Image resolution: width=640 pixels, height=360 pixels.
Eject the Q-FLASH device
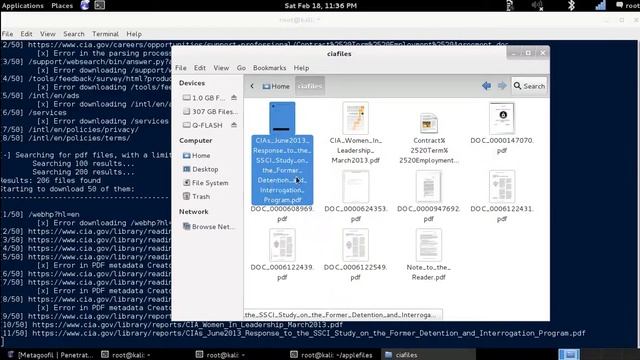point(234,125)
